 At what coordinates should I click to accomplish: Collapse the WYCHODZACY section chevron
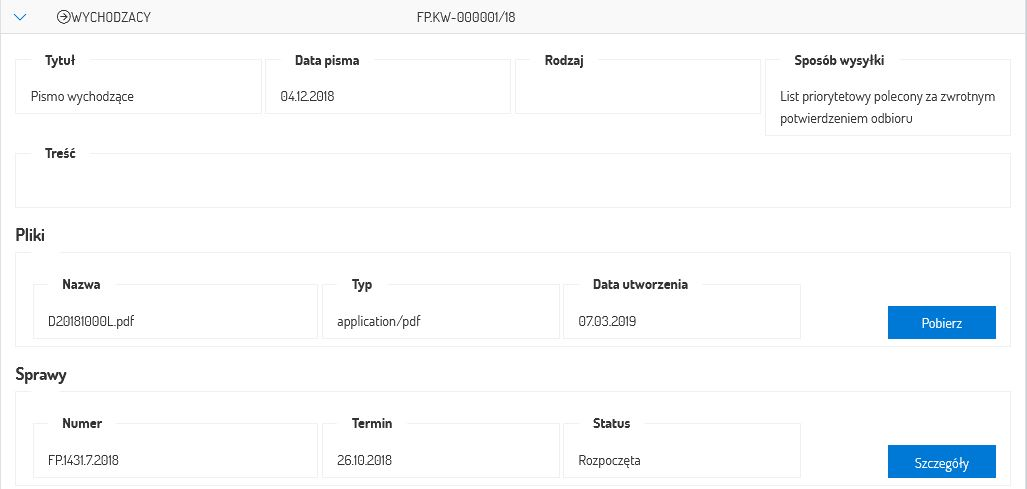(19, 17)
